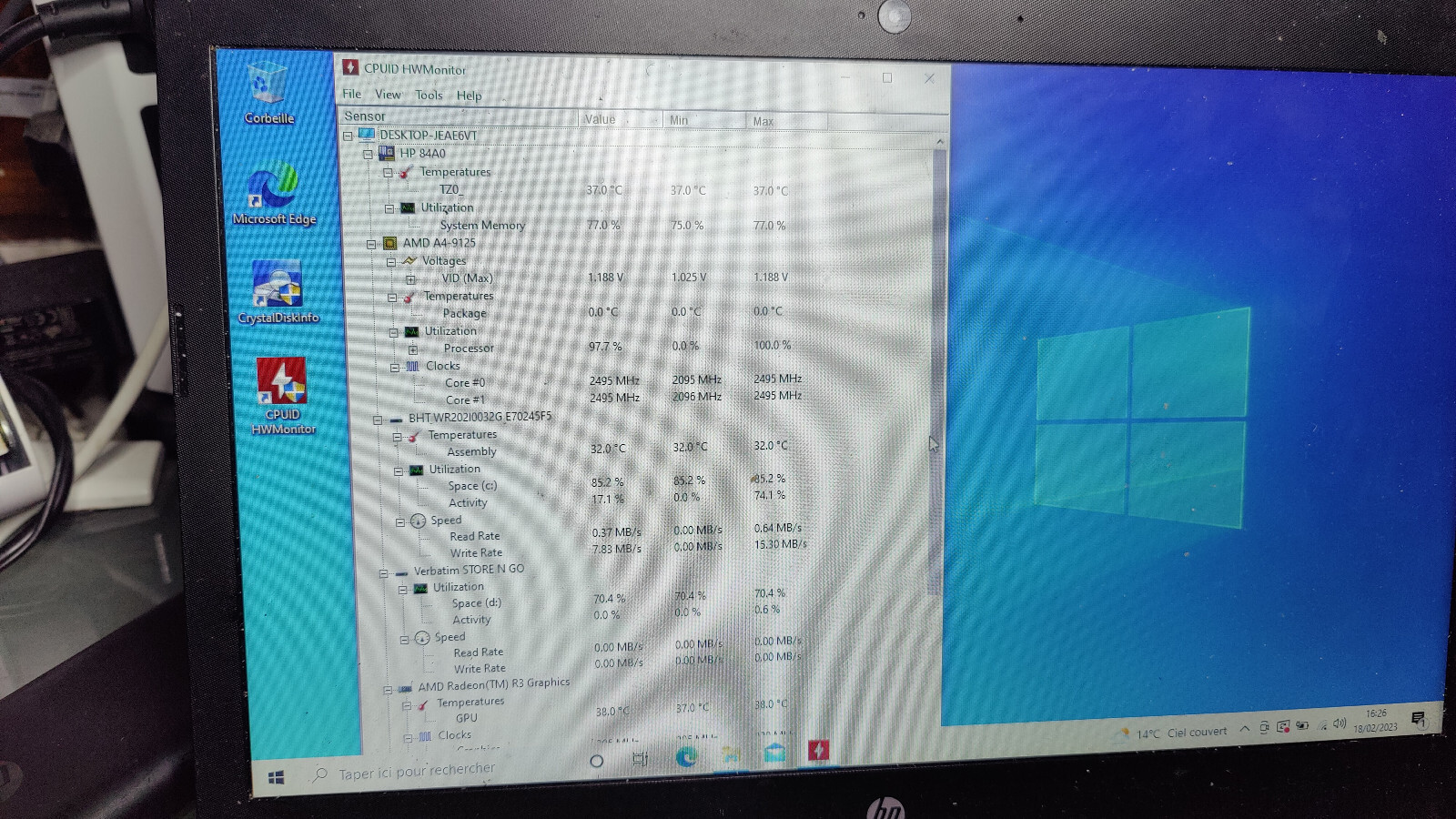Screen dimensions: 1456x819
Task: Open the volume control in system tray
Action: [1339, 724]
